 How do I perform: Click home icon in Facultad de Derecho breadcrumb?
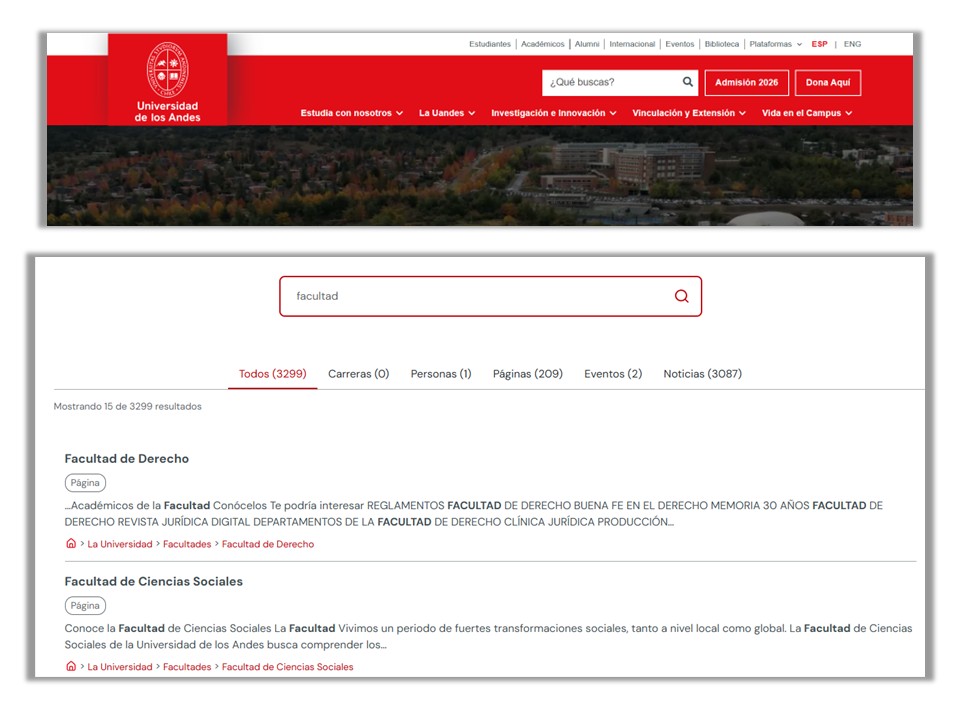pyautogui.click(x=71, y=544)
